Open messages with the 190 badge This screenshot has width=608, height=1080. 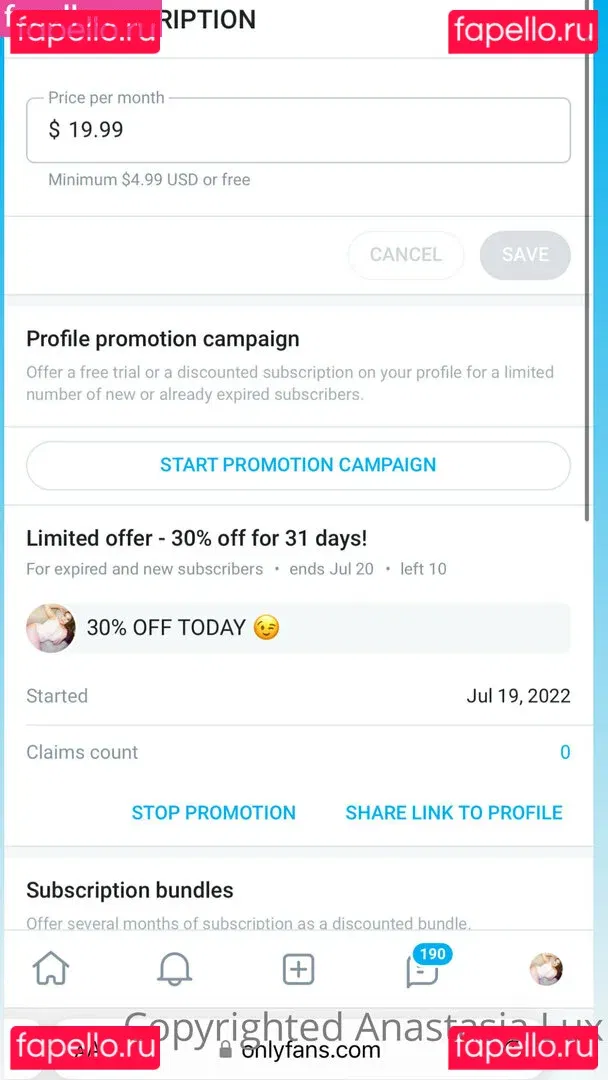[x=423, y=969]
